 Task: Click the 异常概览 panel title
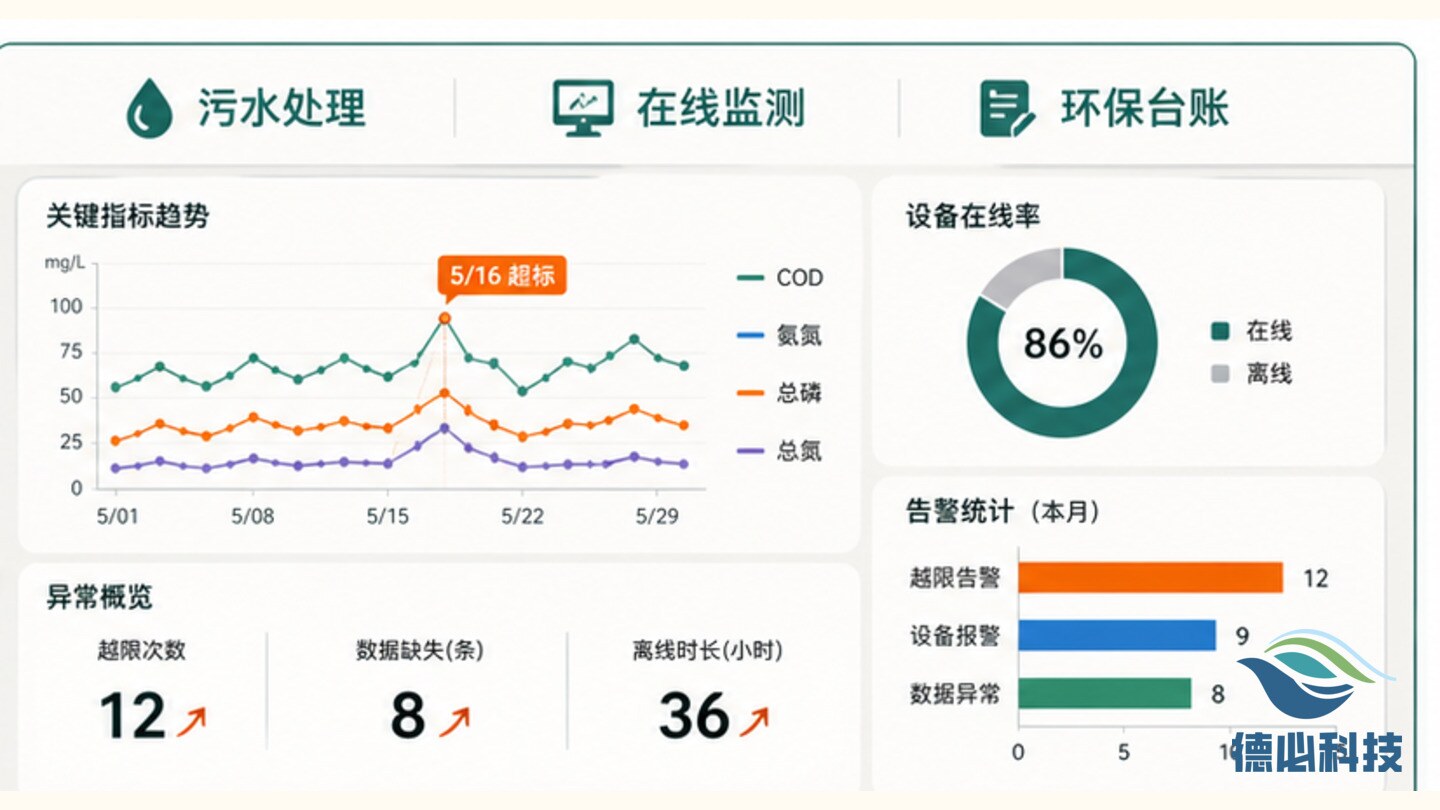click(100, 597)
